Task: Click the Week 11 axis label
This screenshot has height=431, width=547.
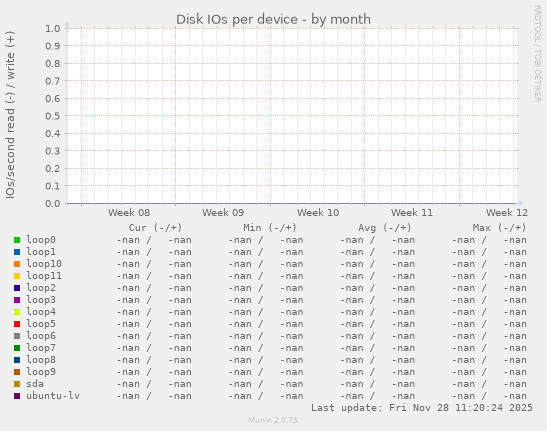Action: click(412, 213)
